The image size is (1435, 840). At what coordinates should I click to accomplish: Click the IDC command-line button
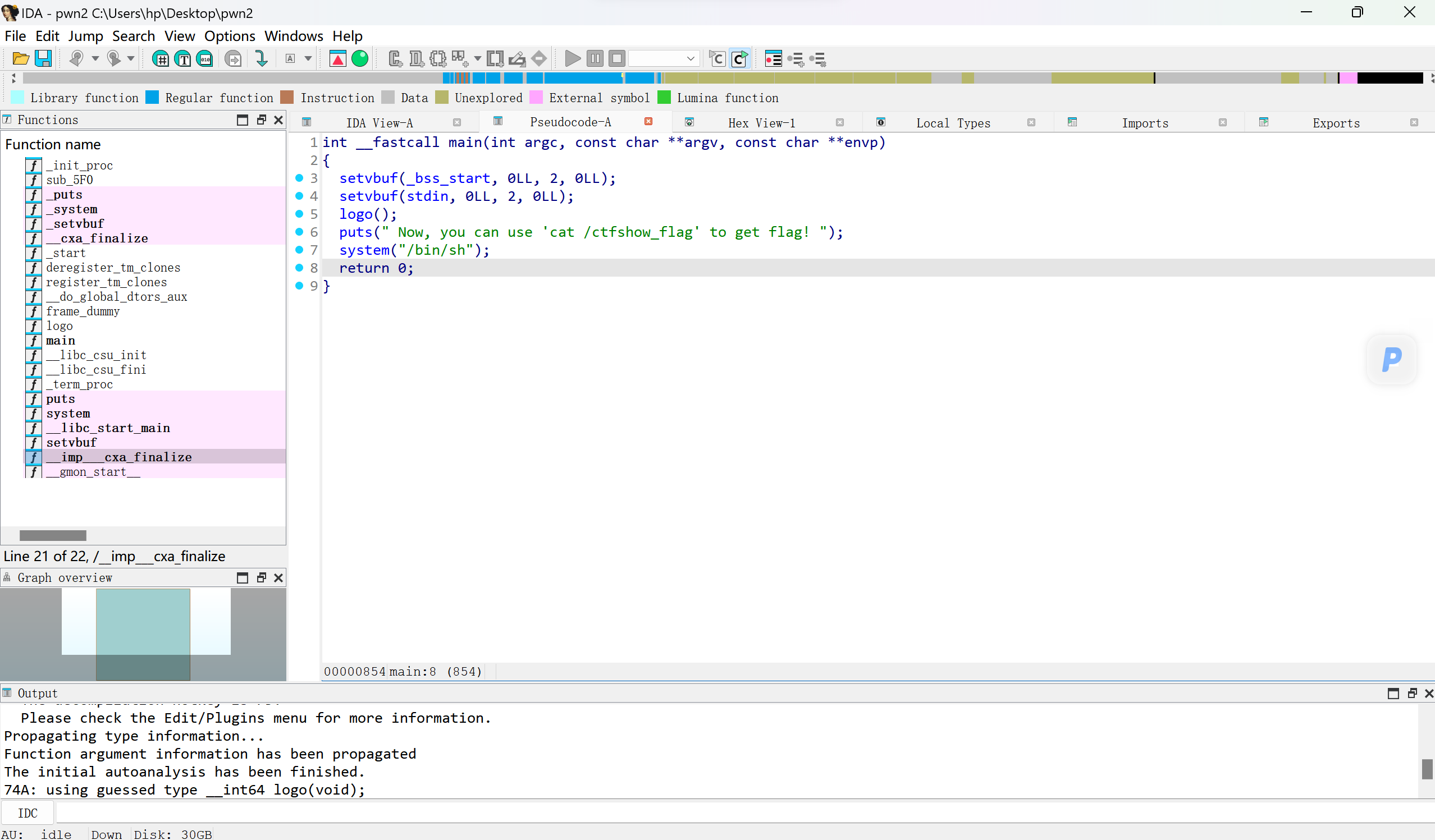(28, 813)
